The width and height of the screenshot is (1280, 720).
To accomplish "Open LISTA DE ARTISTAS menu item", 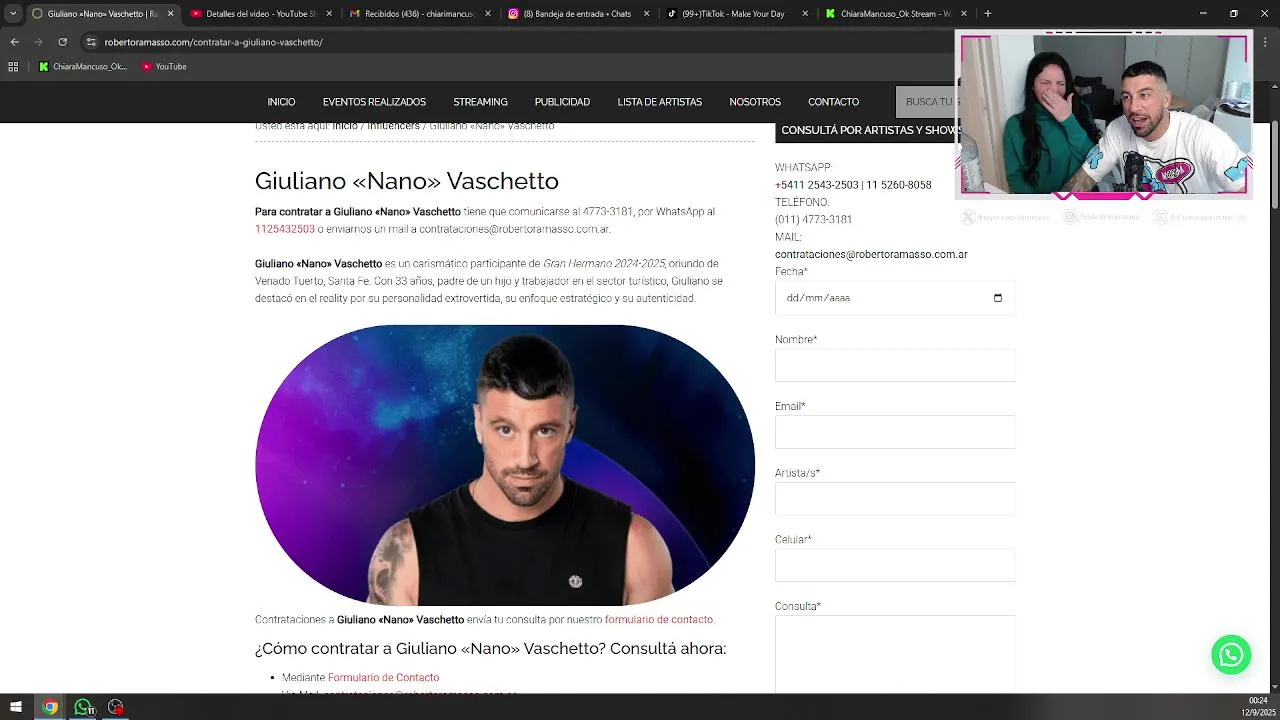I will 659,102.
